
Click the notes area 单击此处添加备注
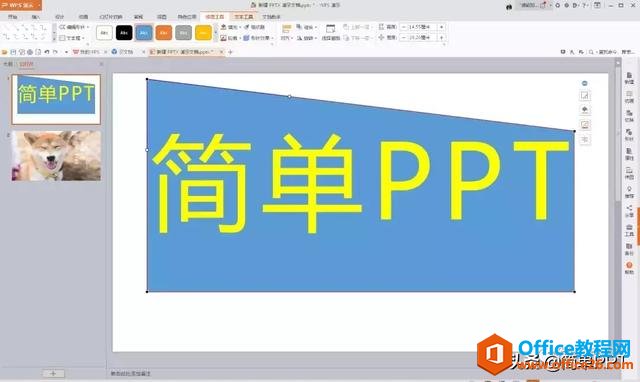pyautogui.click(x=131, y=373)
